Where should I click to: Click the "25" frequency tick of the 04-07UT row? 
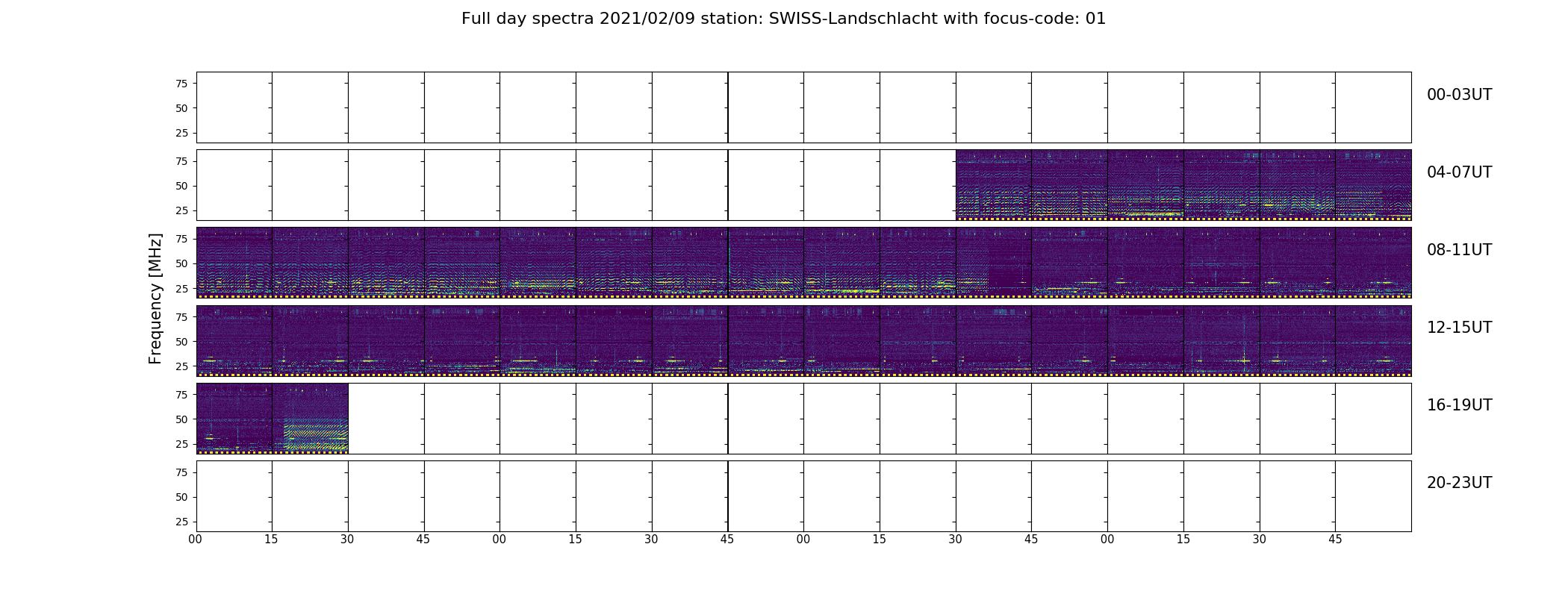pyautogui.click(x=181, y=210)
